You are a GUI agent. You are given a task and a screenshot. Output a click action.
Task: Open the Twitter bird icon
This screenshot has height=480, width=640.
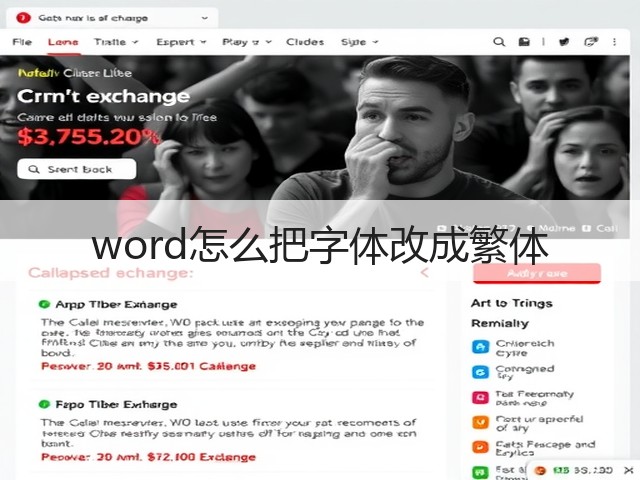(564, 42)
